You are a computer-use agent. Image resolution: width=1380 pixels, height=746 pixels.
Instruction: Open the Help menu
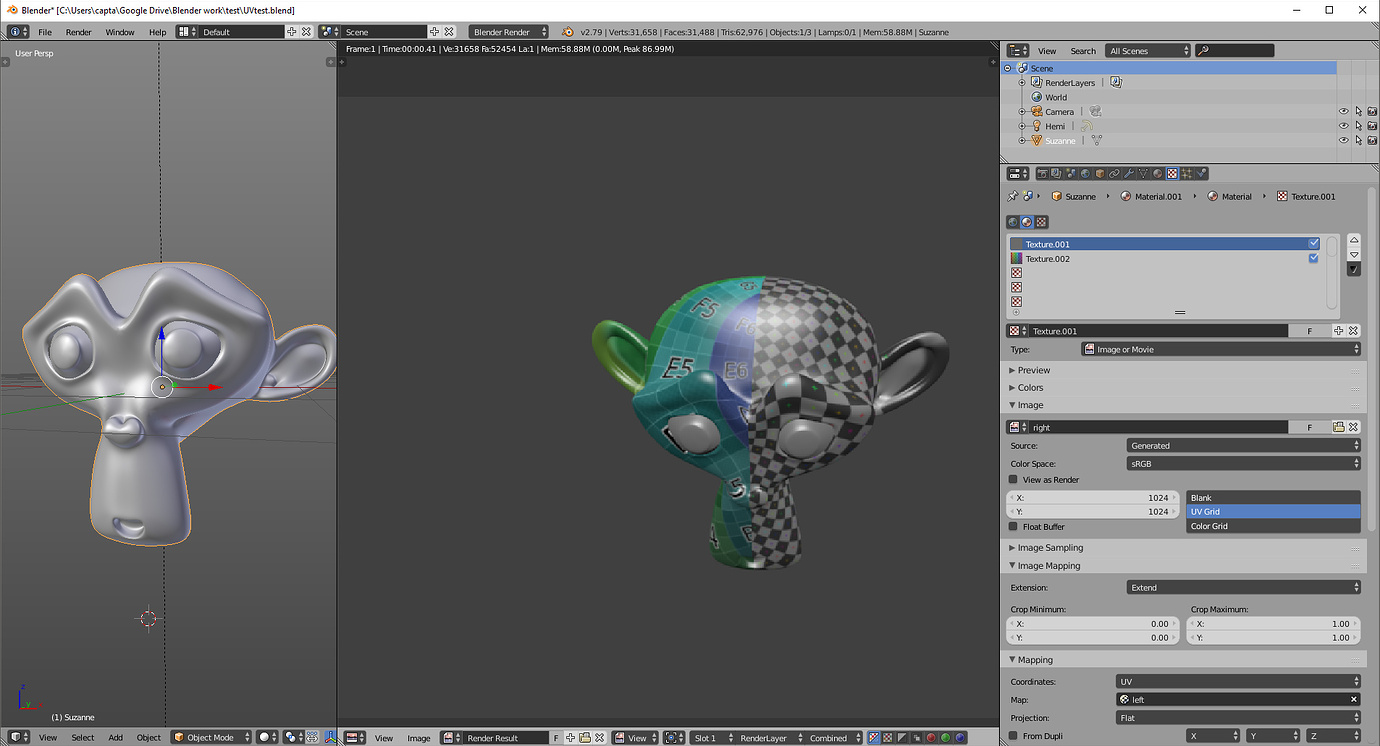click(x=158, y=32)
